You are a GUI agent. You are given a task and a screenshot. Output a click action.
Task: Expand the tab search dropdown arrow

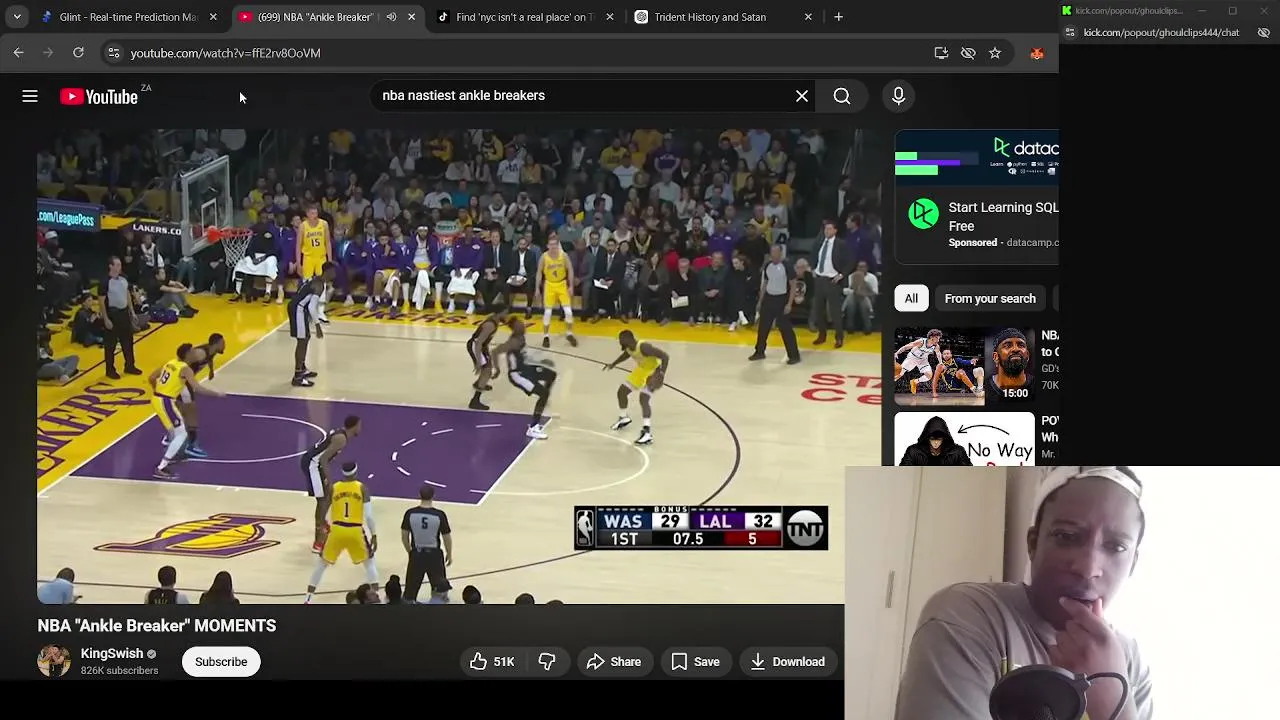coord(17,17)
